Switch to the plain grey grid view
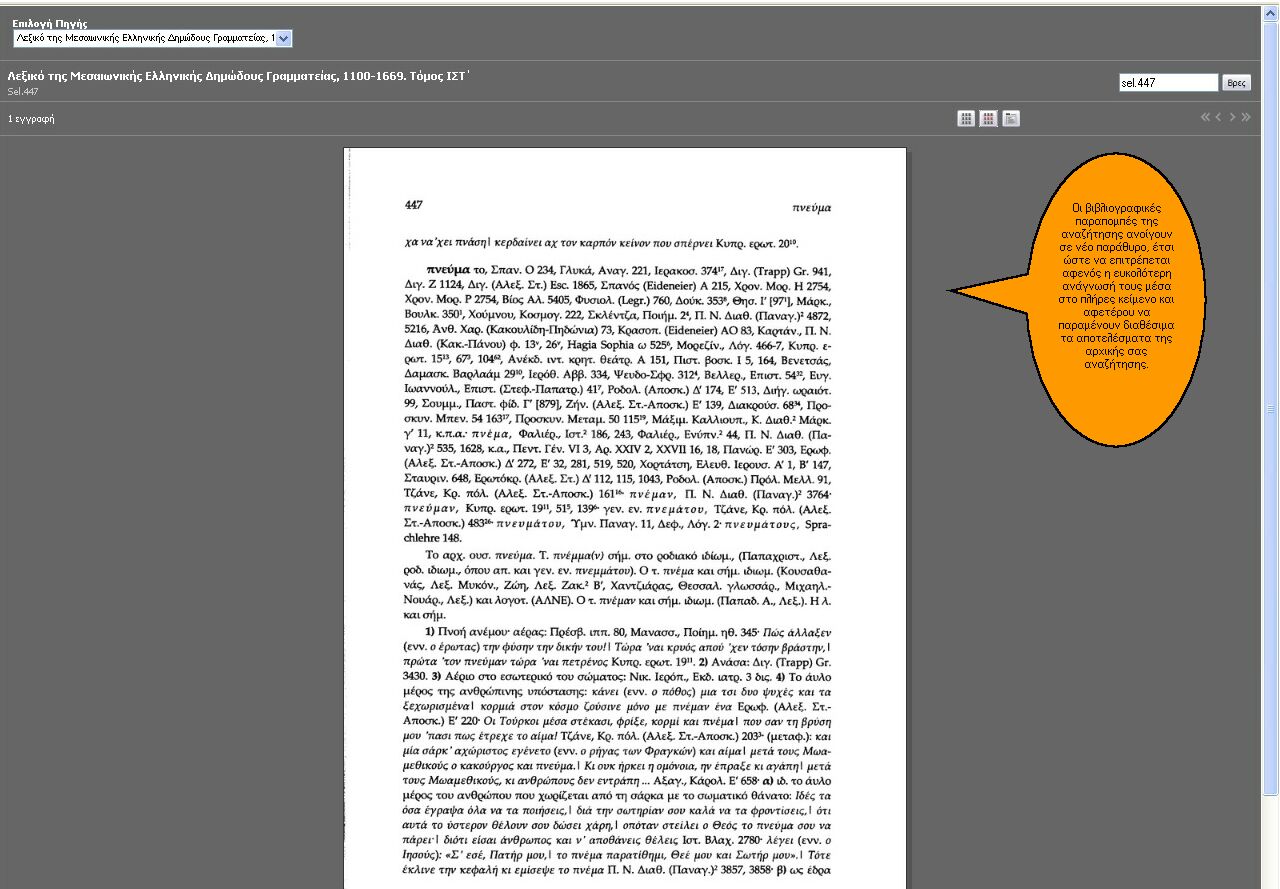Viewport: 1280px width, 889px height. [966, 119]
